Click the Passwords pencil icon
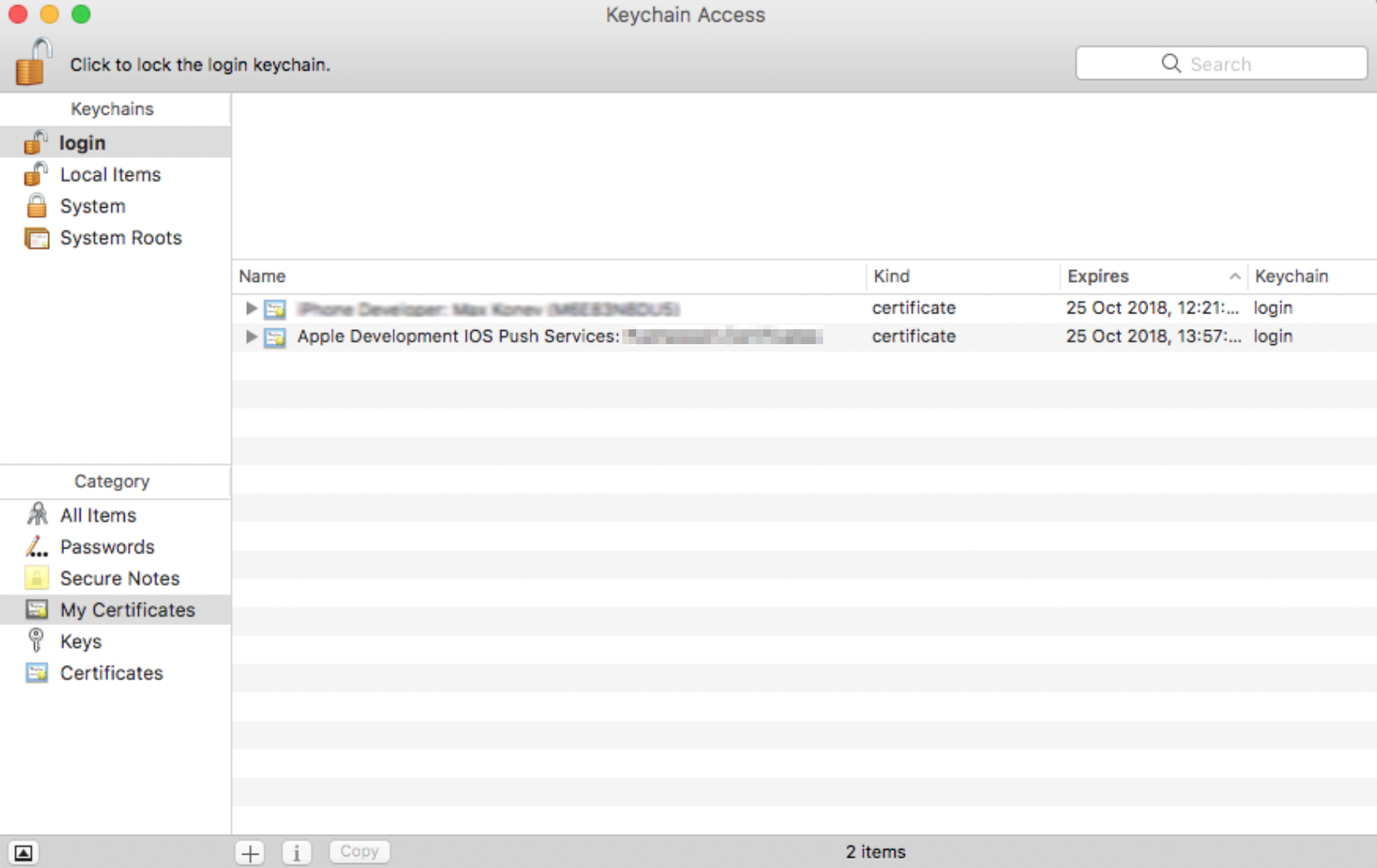Image resolution: width=1377 pixels, height=868 pixels. point(37,546)
